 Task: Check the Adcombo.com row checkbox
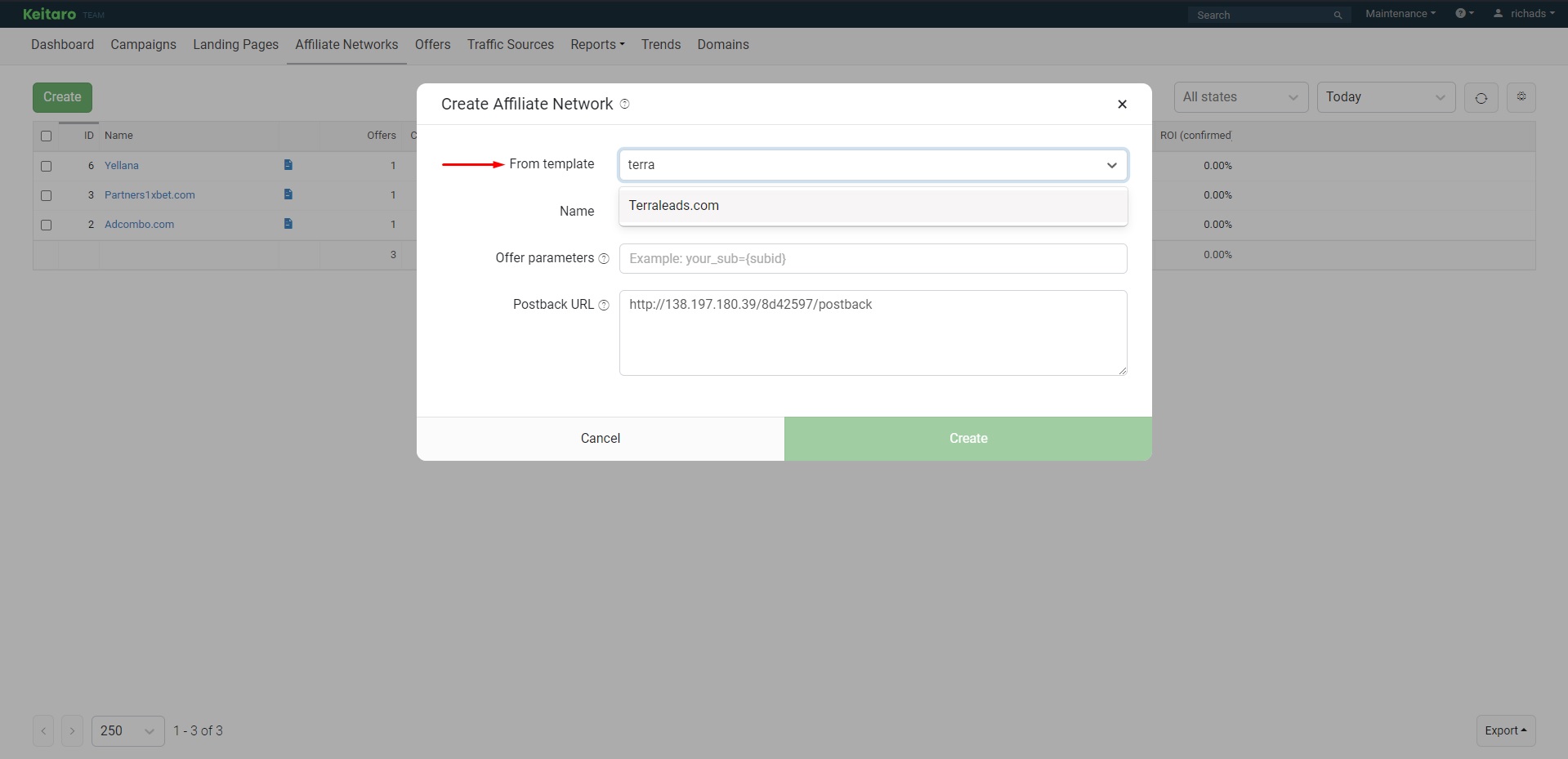46,225
